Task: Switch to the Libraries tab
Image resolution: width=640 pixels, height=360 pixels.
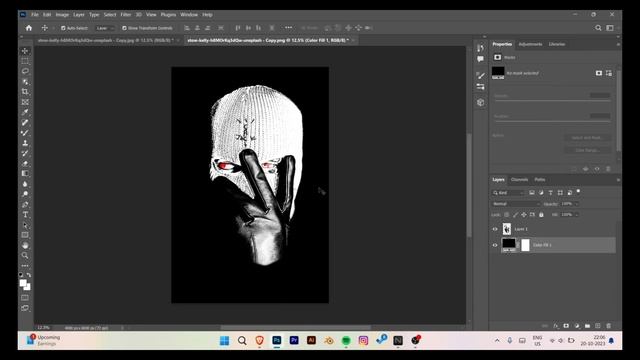Action: pyautogui.click(x=557, y=44)
